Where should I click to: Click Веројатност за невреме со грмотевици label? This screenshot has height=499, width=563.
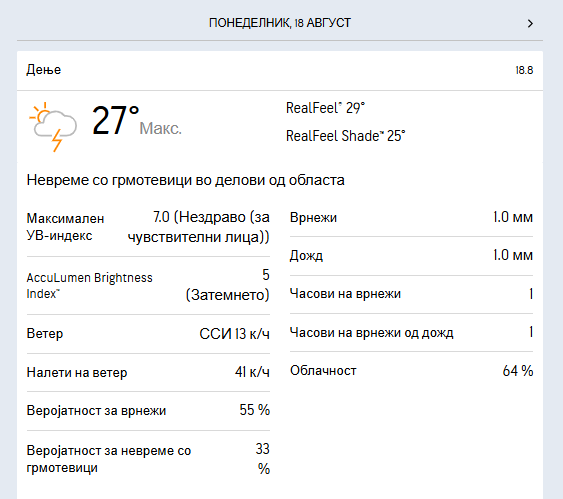click(x=108, y=459)
